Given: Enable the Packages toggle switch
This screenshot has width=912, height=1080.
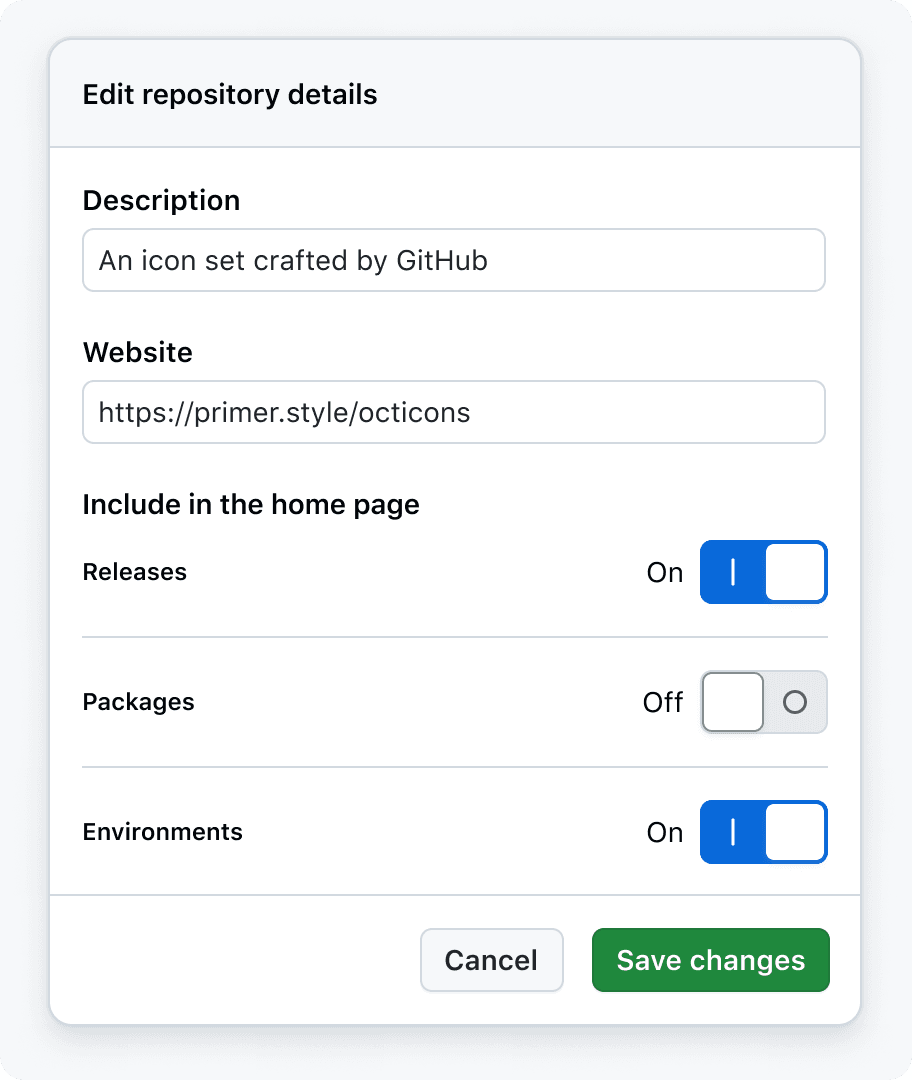Looking at the screenshot, I should 764,702.
